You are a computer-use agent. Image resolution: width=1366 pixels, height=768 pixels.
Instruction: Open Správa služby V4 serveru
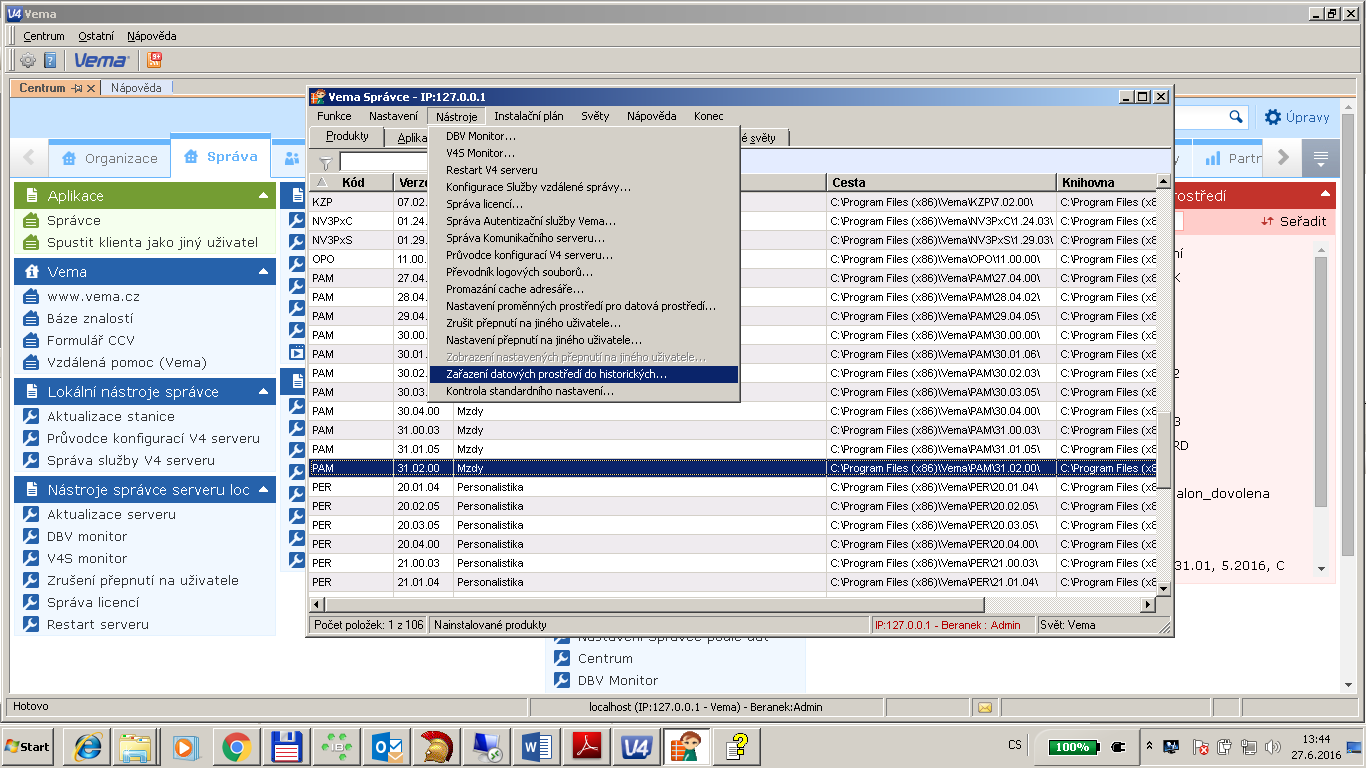pyautogui.click(x=130, y=460)
